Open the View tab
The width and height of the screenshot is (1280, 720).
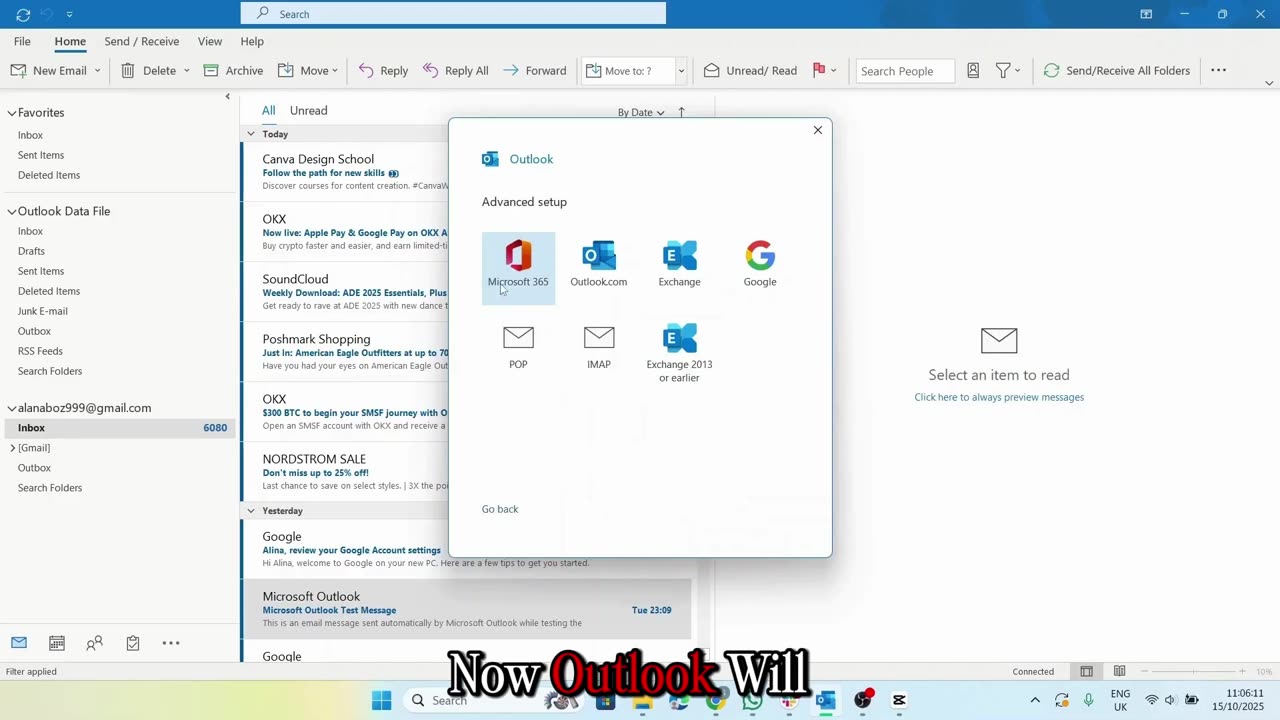(x=210, y=41)
